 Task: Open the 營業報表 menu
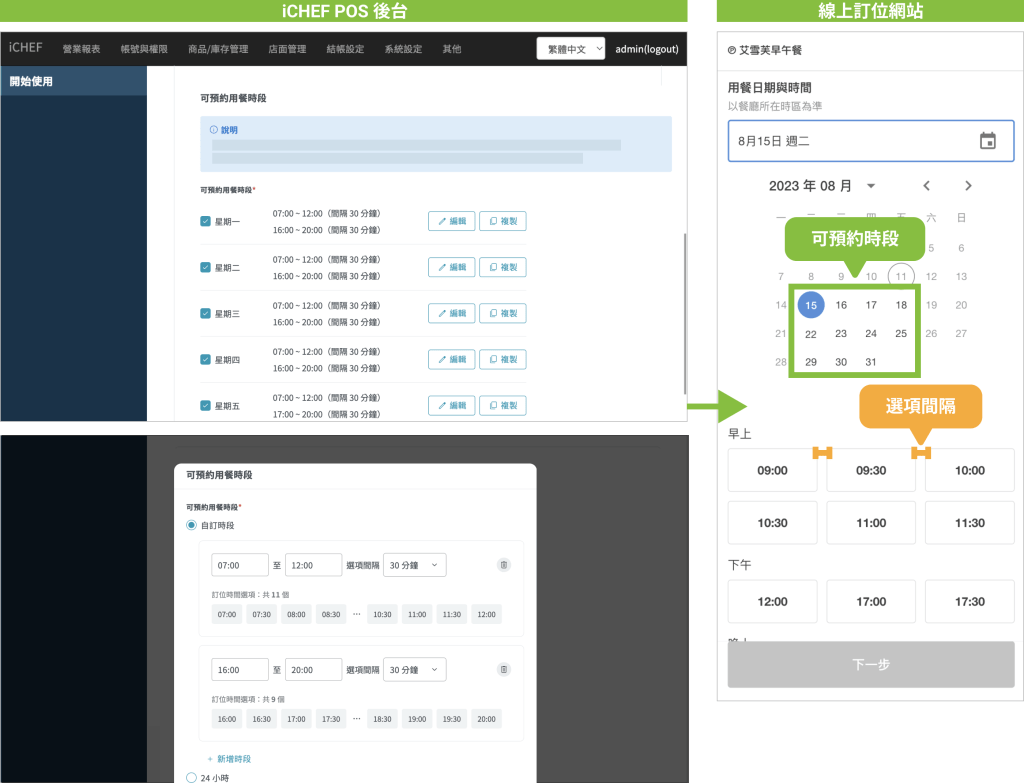click(81, 49)
